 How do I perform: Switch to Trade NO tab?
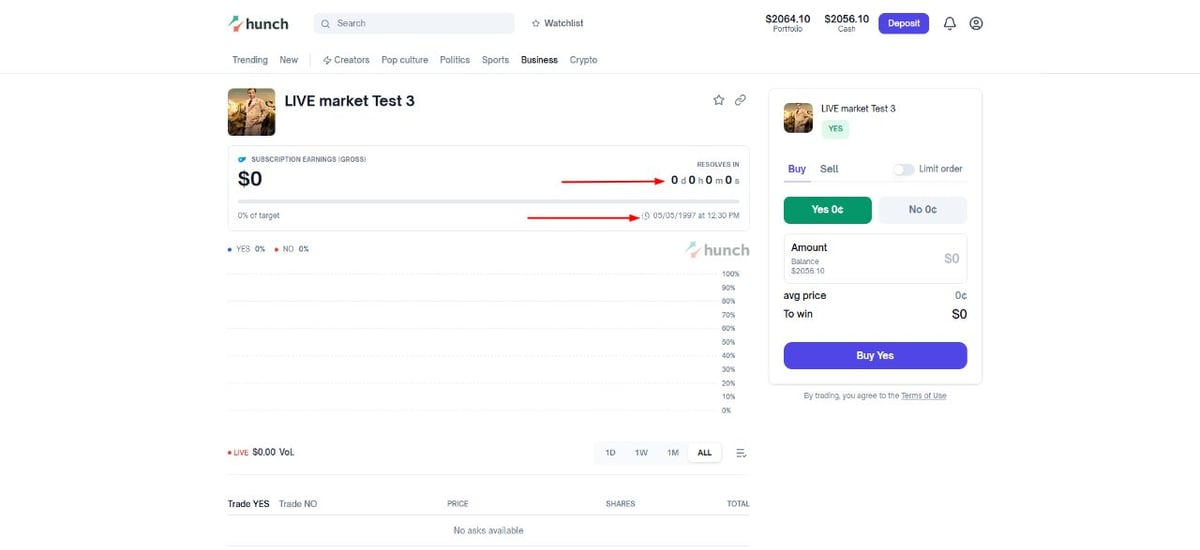(298, 504)
